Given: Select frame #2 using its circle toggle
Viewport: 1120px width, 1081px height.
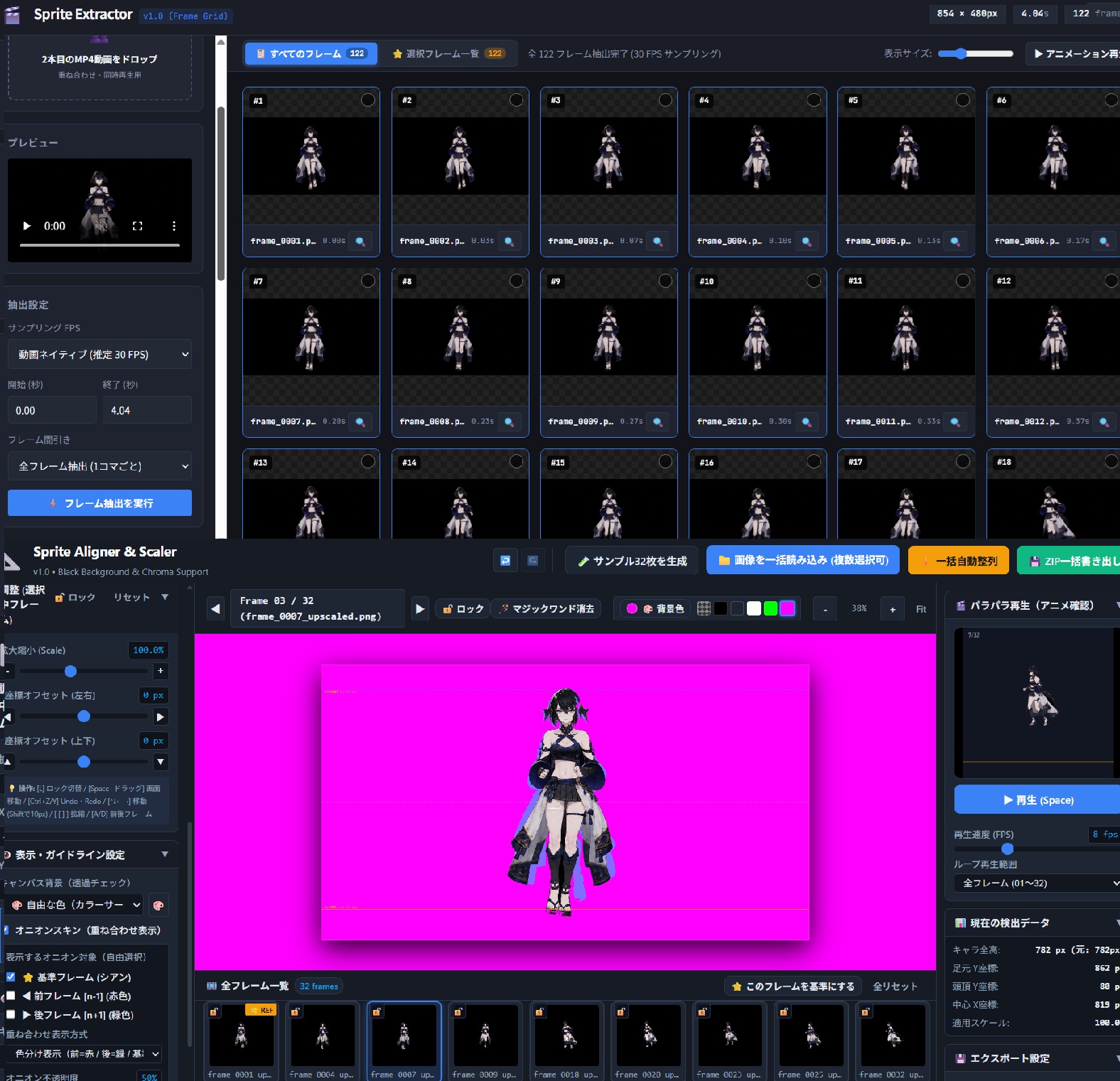Looking at the screenshot, I should click(x=517, y=100).
